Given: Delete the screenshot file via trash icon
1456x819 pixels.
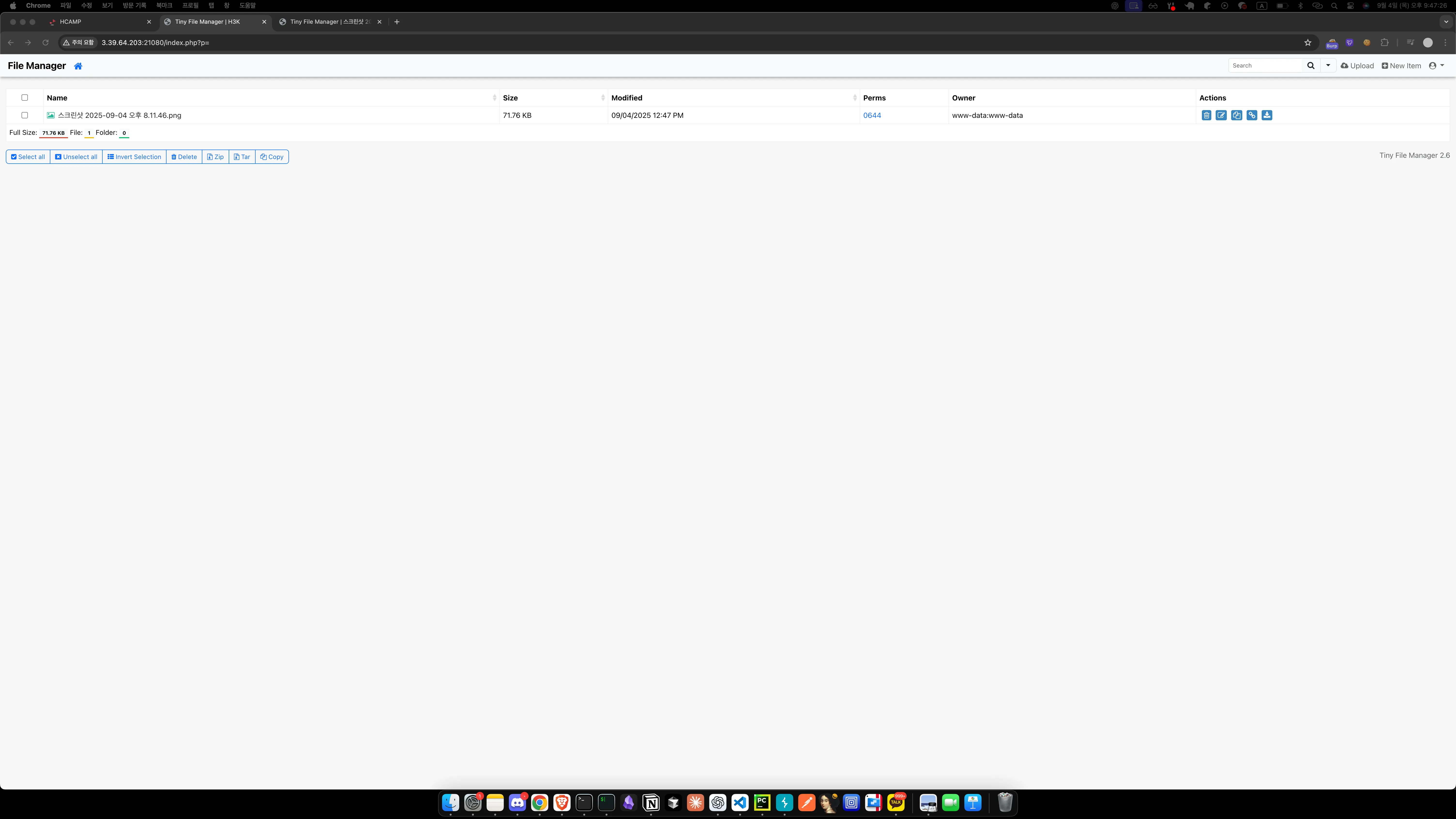Looking at the screenshot, I should pos(1206,115).
